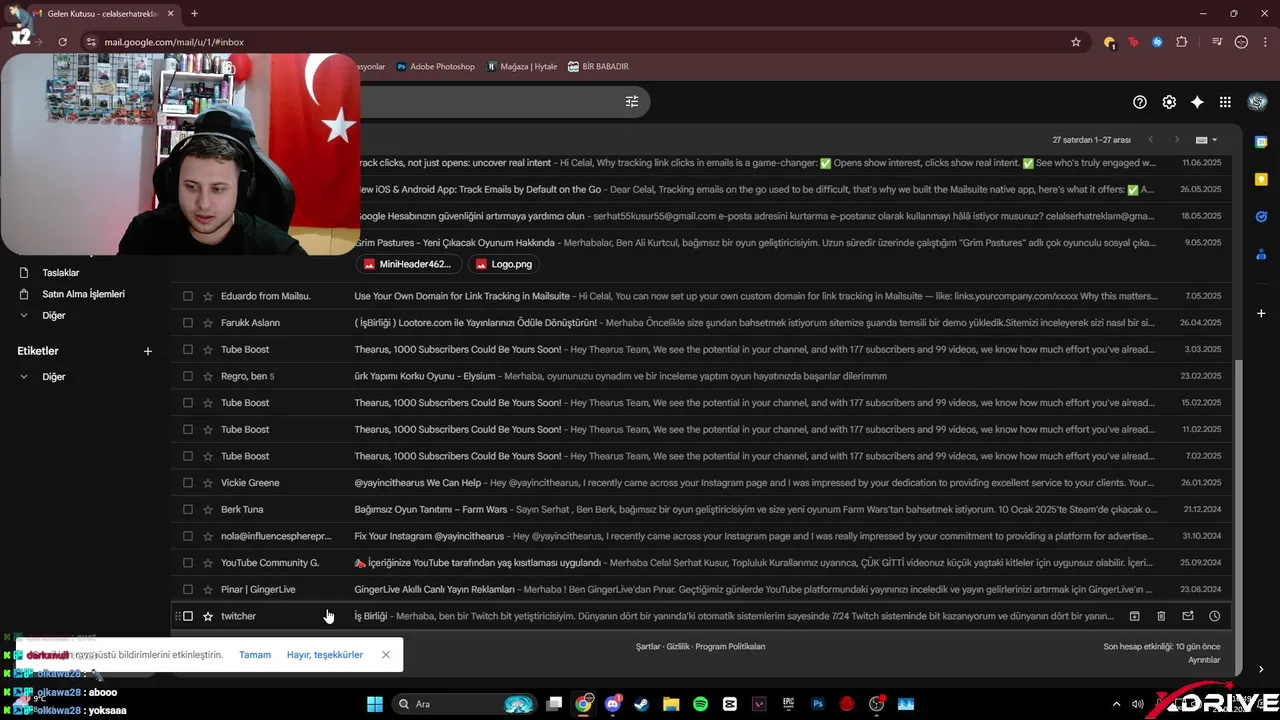This screenshot has height=720, width=1280.
Task: Open Spotify from the taskbar
Action: [x=700, y=704]
